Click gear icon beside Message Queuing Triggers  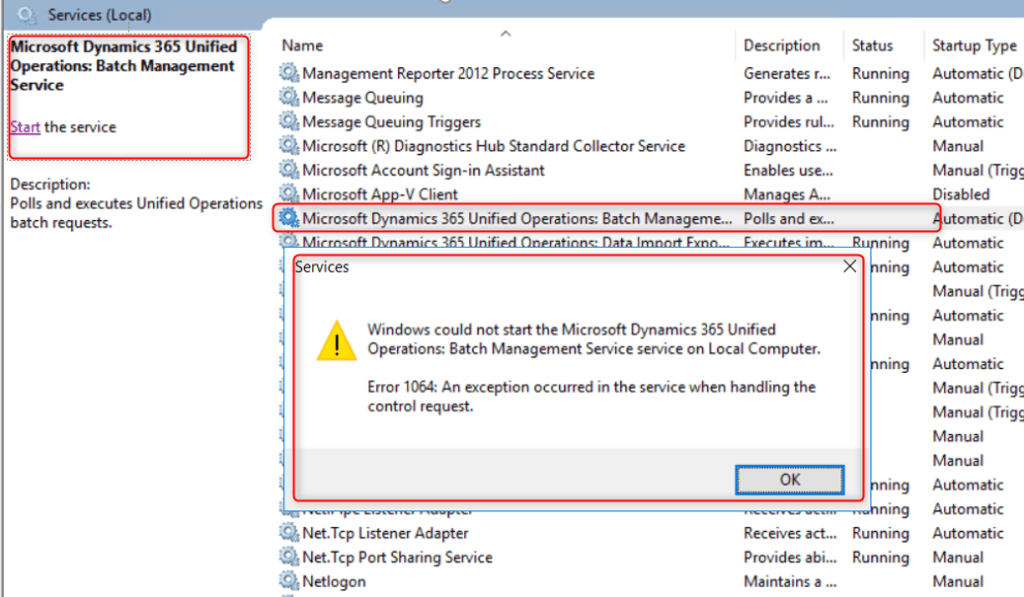coord(289,121)
